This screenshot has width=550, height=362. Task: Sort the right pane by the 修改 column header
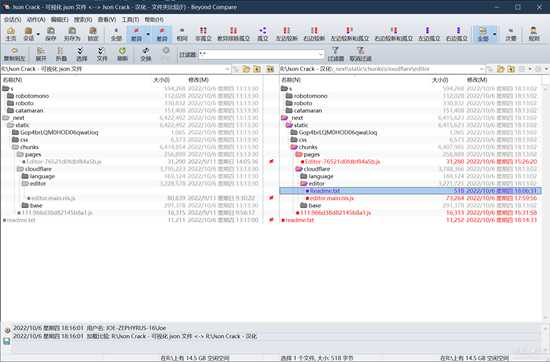[477, 80]
